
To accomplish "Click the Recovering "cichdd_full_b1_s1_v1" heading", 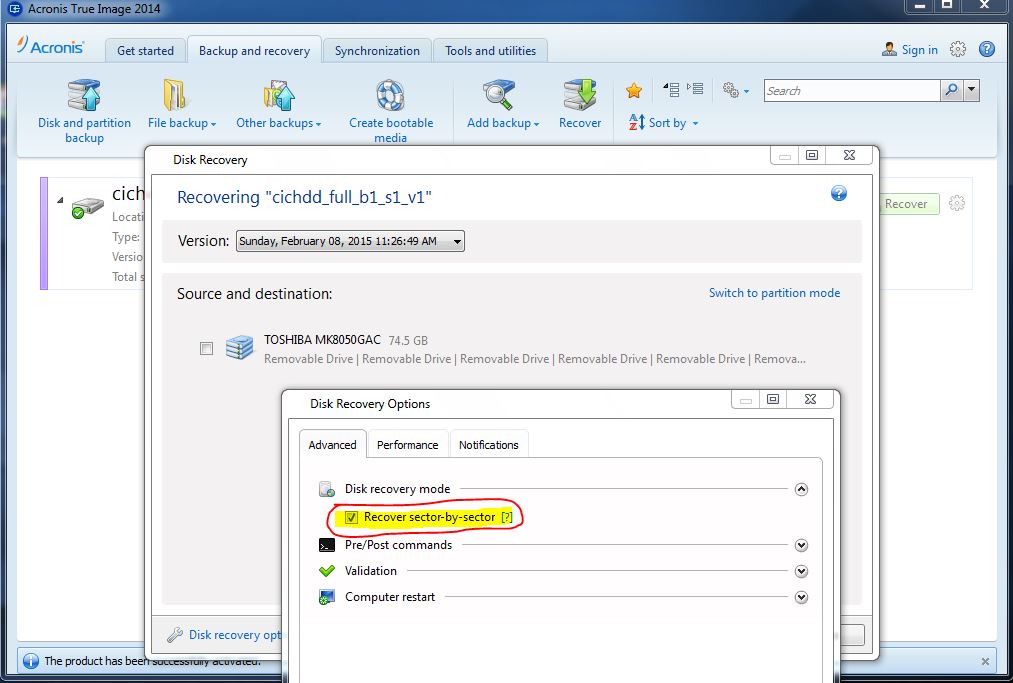I will tap(304, 197).
